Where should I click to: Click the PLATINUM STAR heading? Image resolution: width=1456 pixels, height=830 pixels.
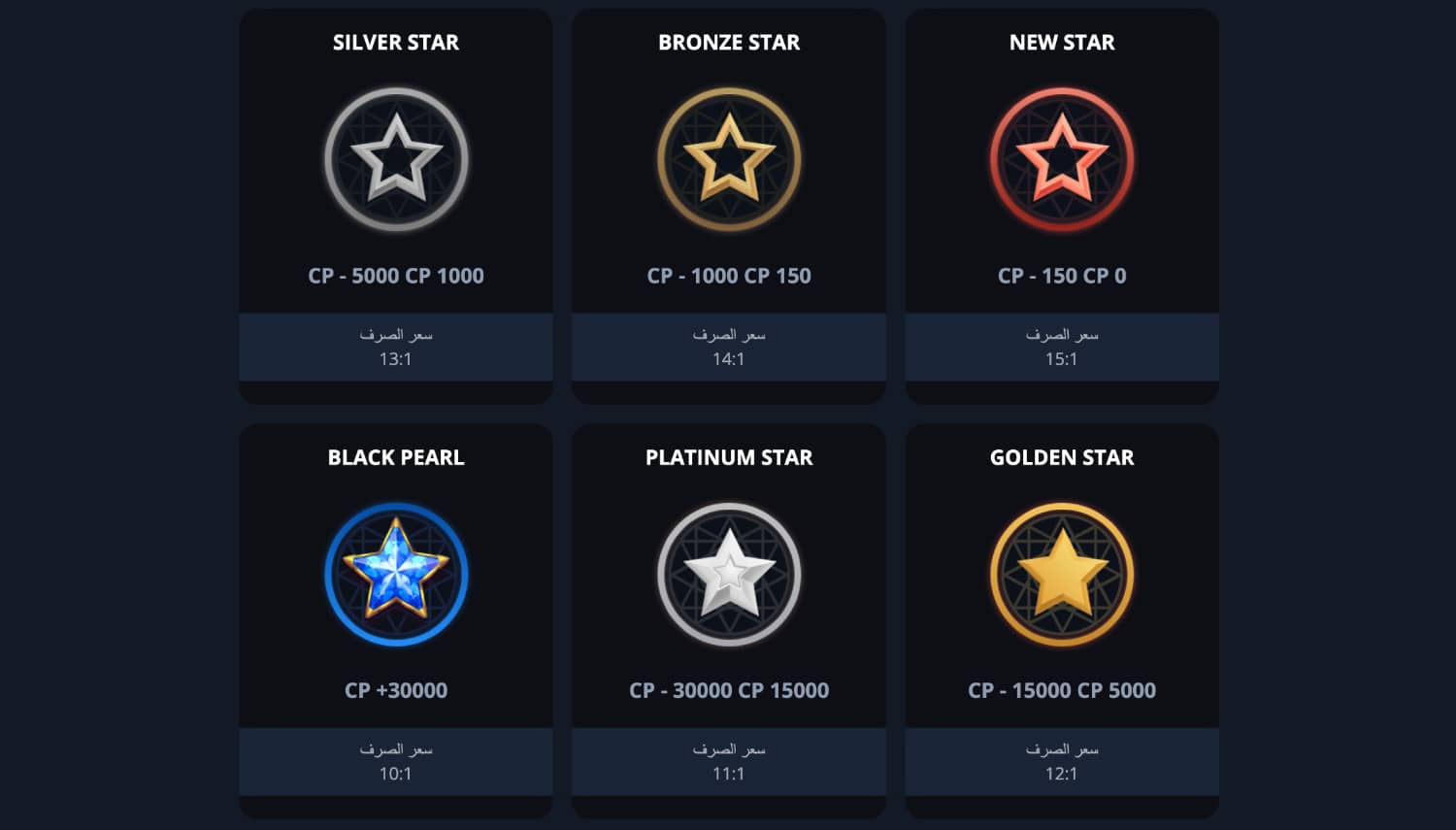pyautogui.click(x=729, y=457)
